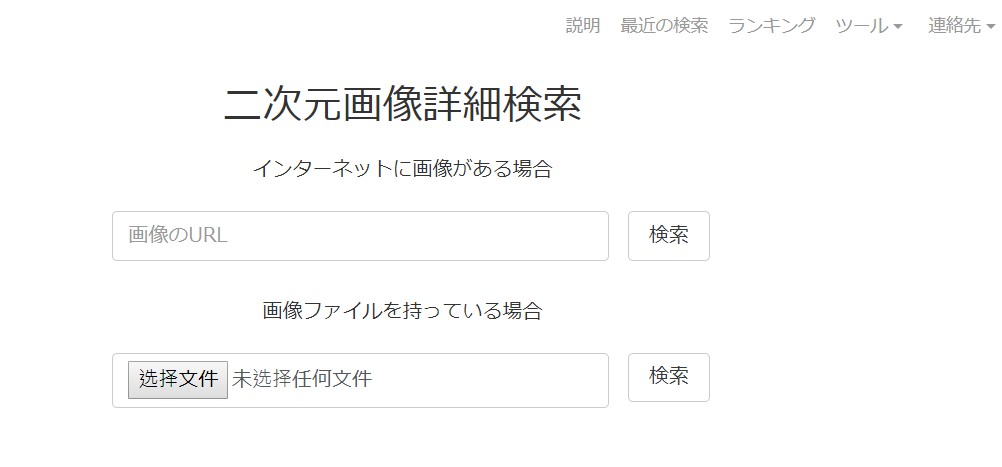
Task: Click the 二次元画像詳細検索 page heading
Action: tap(402, 105)
